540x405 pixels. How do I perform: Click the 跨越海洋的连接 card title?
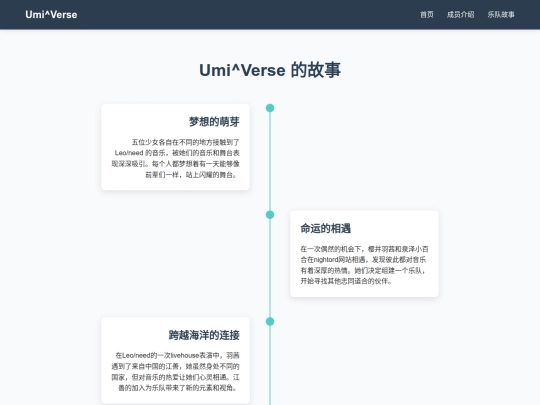click(204, 335)
